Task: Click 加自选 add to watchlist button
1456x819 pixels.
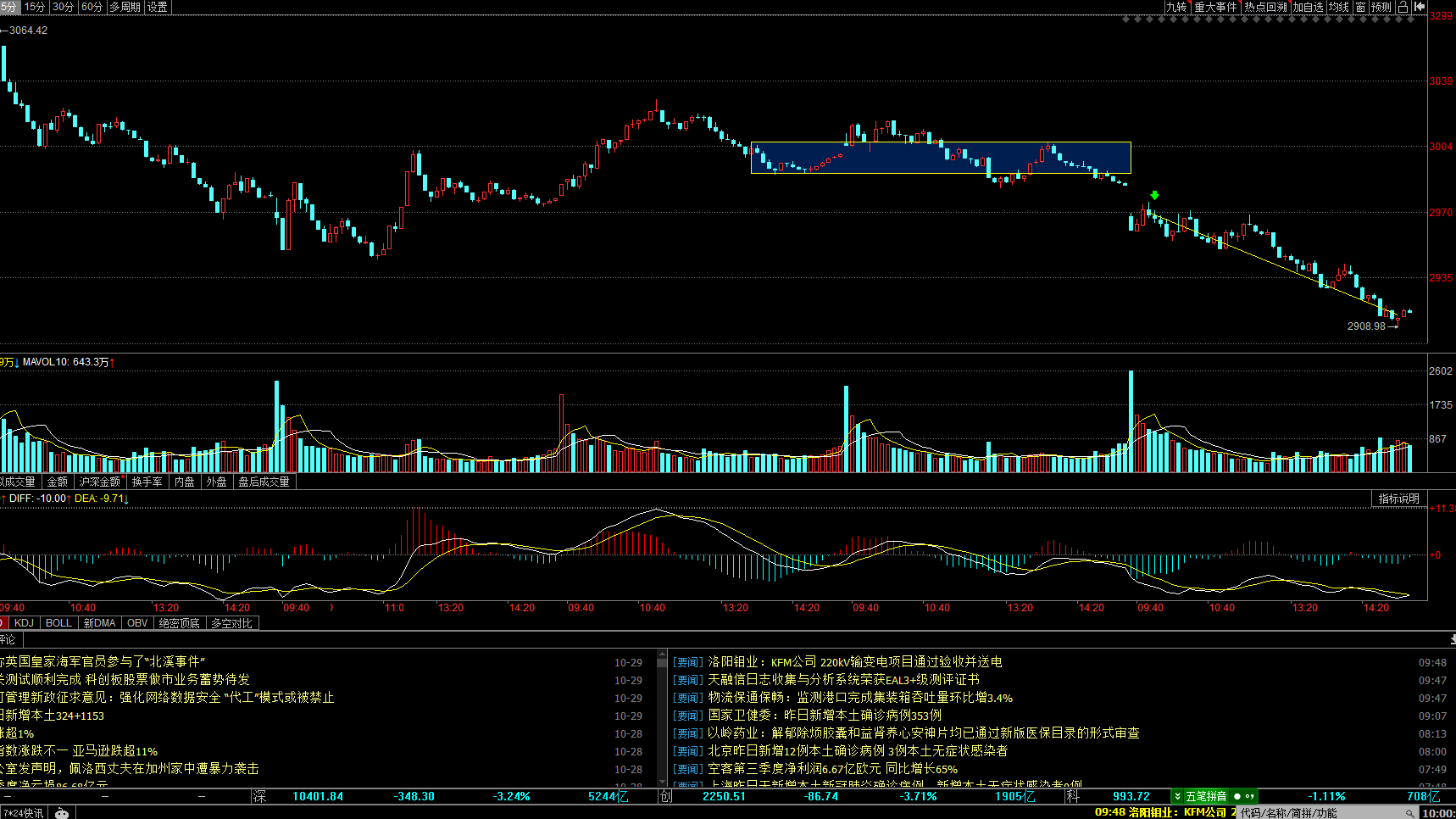Action: click(x=1308, y=7)
